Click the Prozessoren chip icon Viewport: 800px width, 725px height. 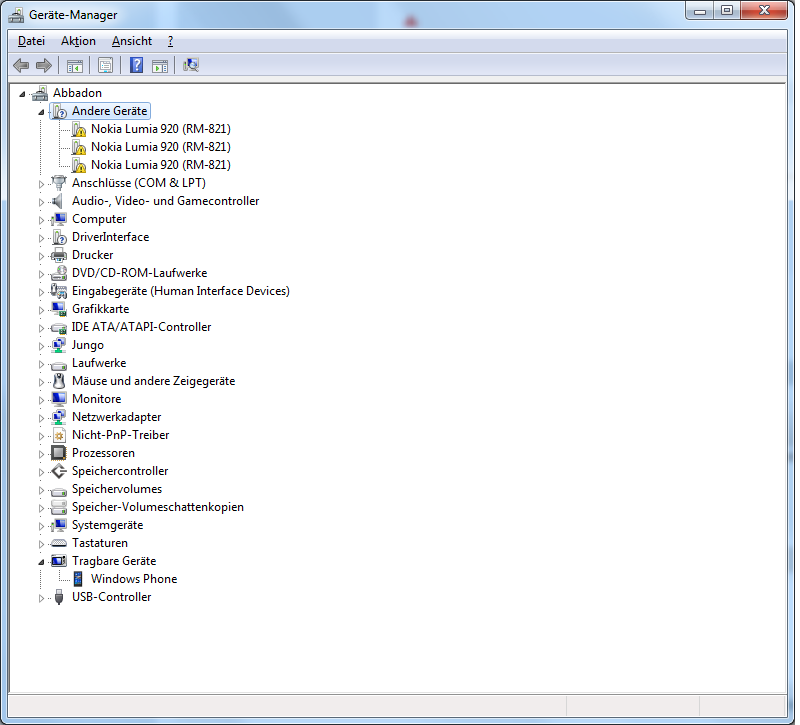tap(59, 453)
